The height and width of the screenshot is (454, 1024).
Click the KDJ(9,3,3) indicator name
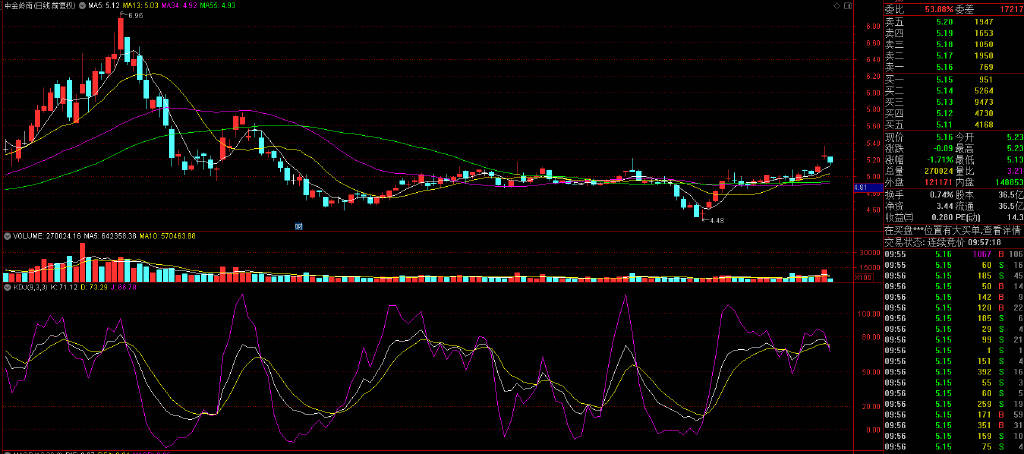click(x=30, y=287)
